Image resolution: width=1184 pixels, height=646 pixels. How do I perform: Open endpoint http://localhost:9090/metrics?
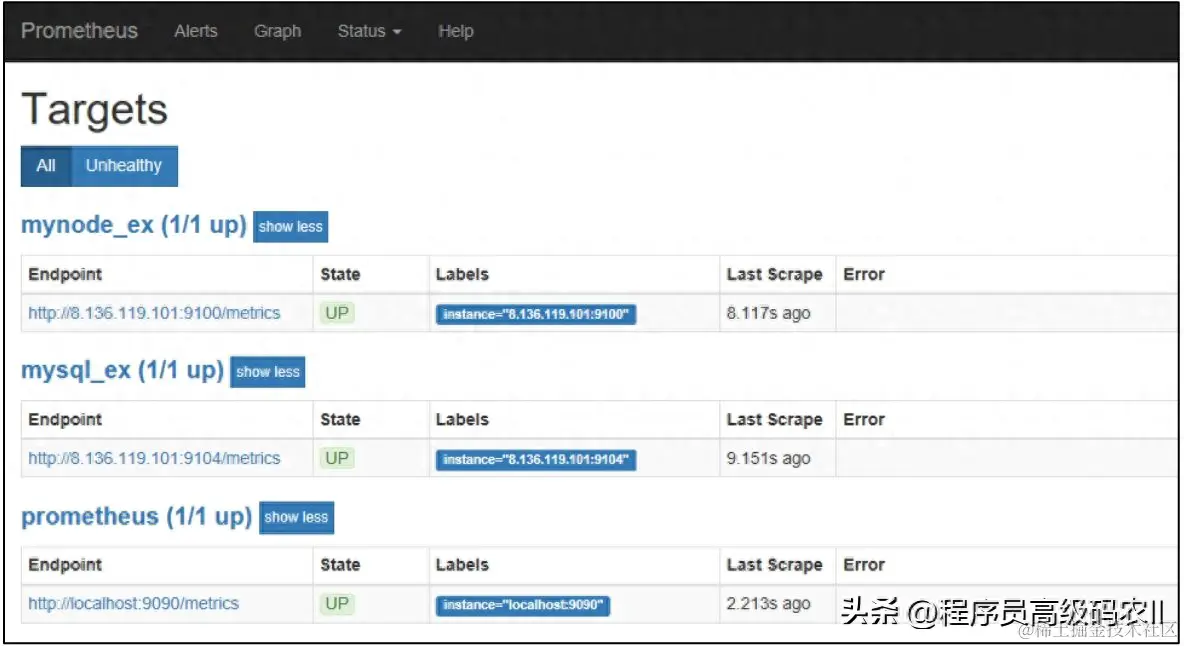[x=134, y=604]
